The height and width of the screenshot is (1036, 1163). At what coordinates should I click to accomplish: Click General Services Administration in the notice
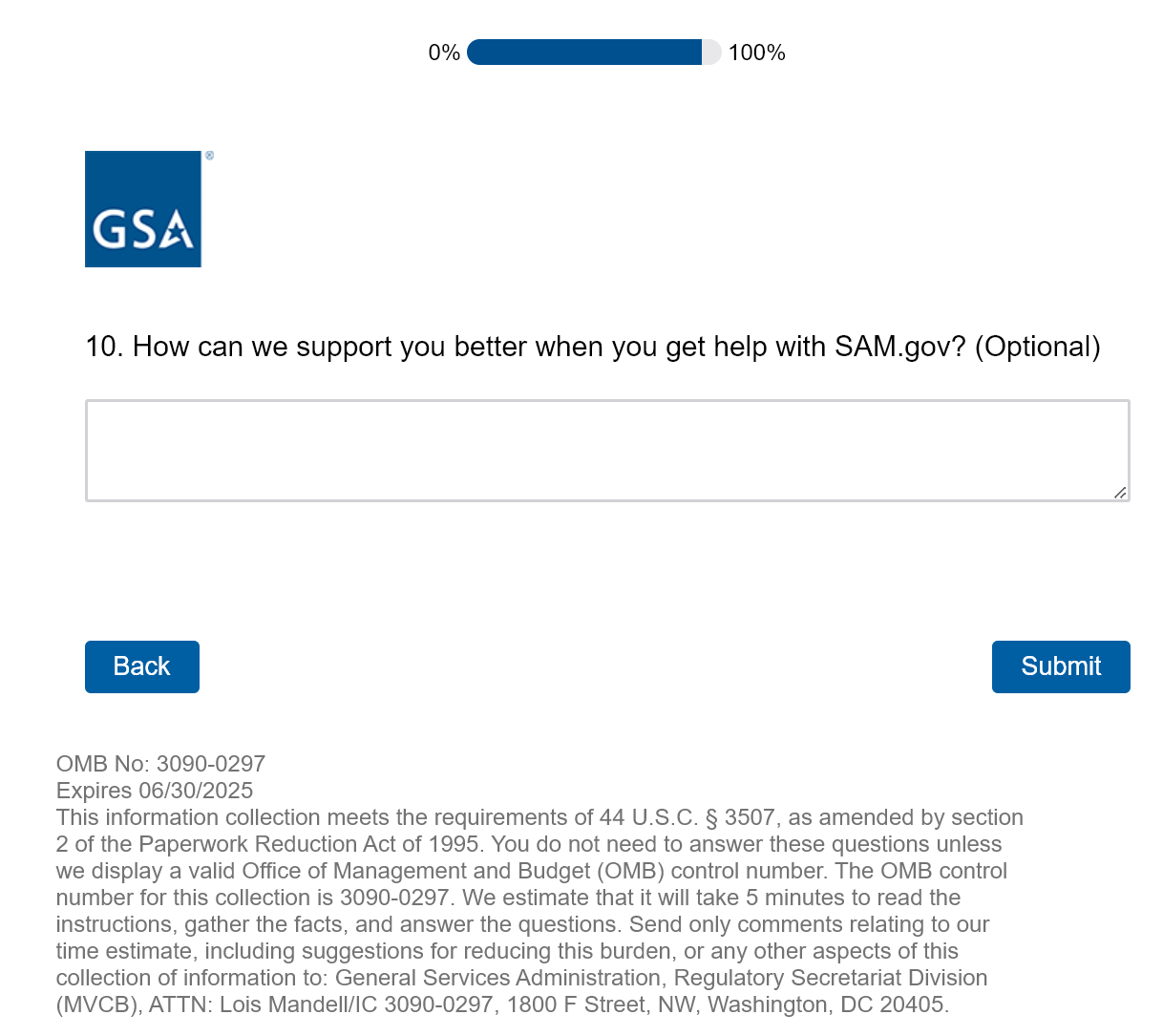pos(497,978)
